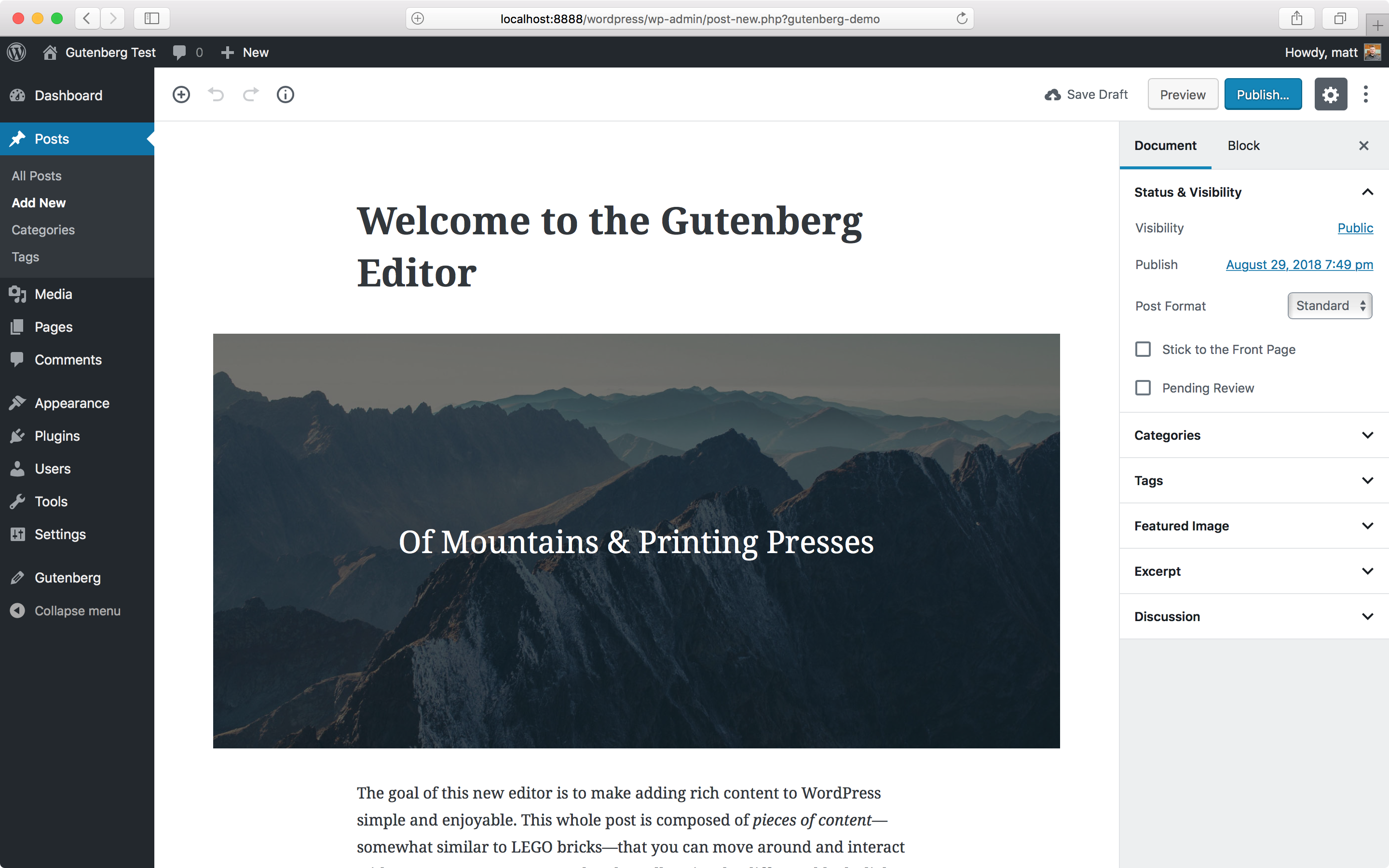Enable the Pending Review checkbox
The image size is (1389, 868).
(x=1143, y=388)
